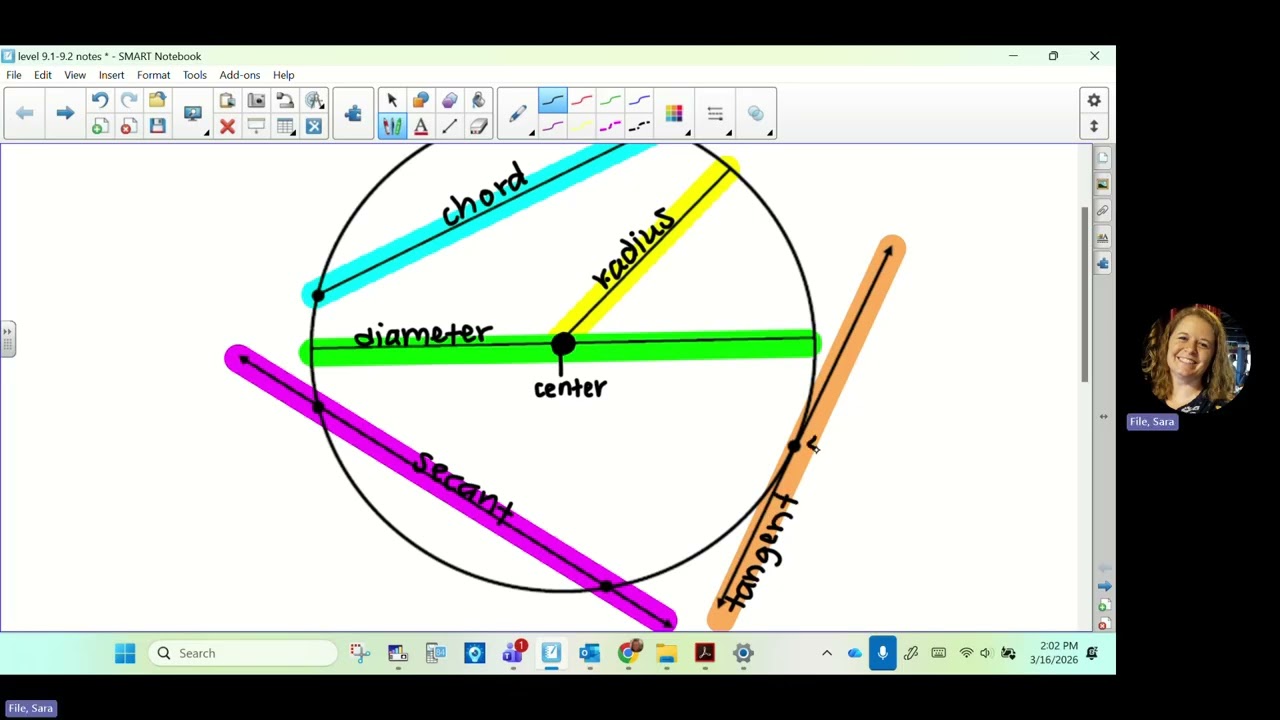Choose the yellow highlighter pen style
Screen dimensions: 1280x720
point(582,126)
